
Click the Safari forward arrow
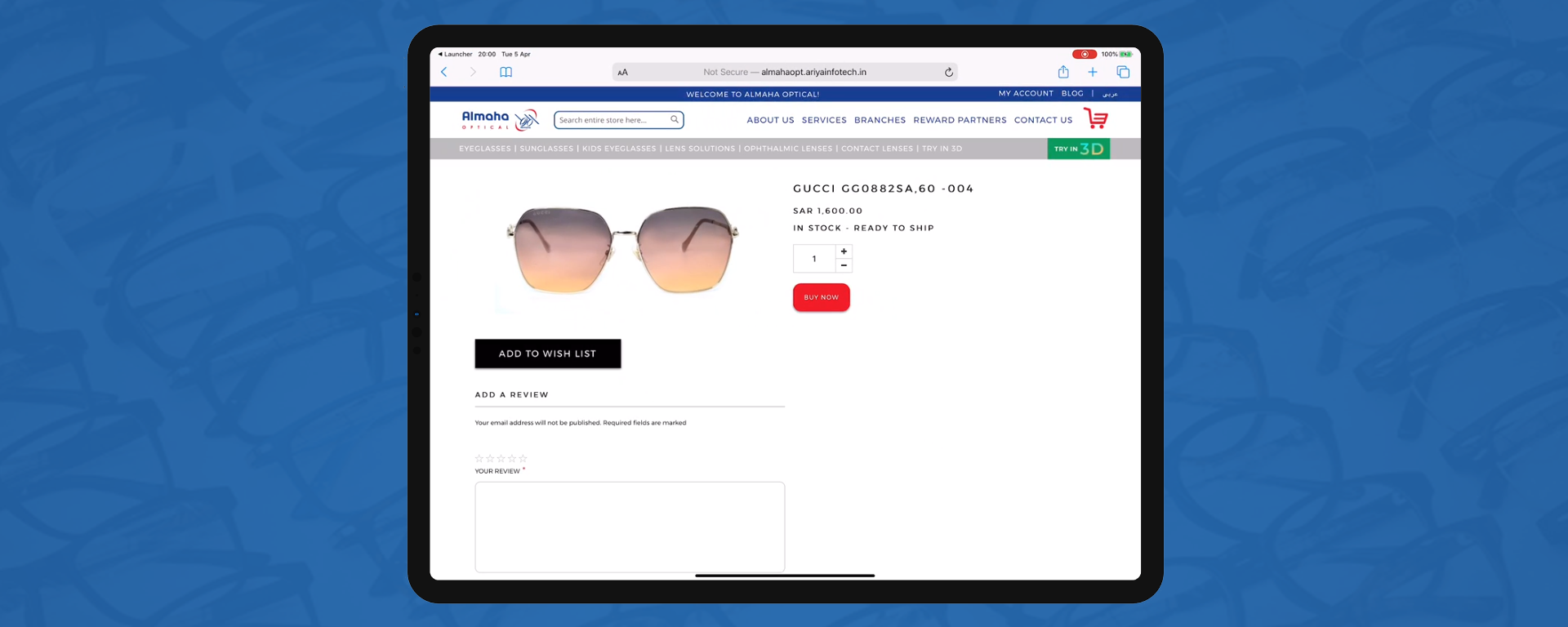(x=473, y=72)
